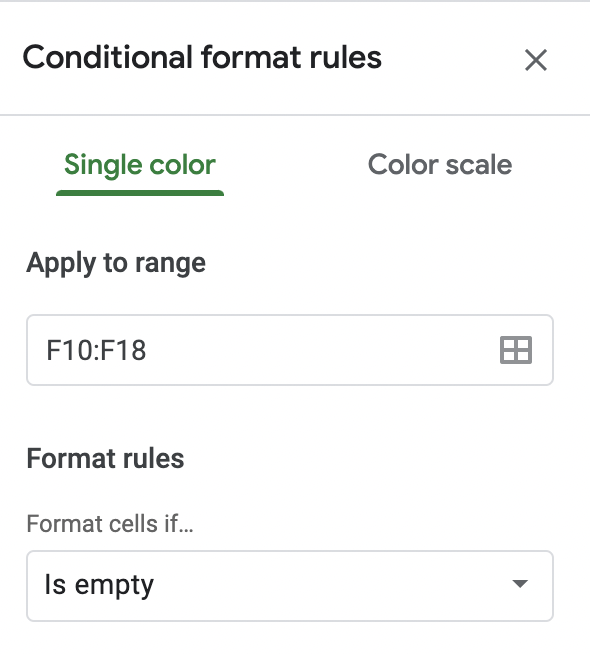
Task: Open gradient rules via Color scale
Action: coord(440,164)
